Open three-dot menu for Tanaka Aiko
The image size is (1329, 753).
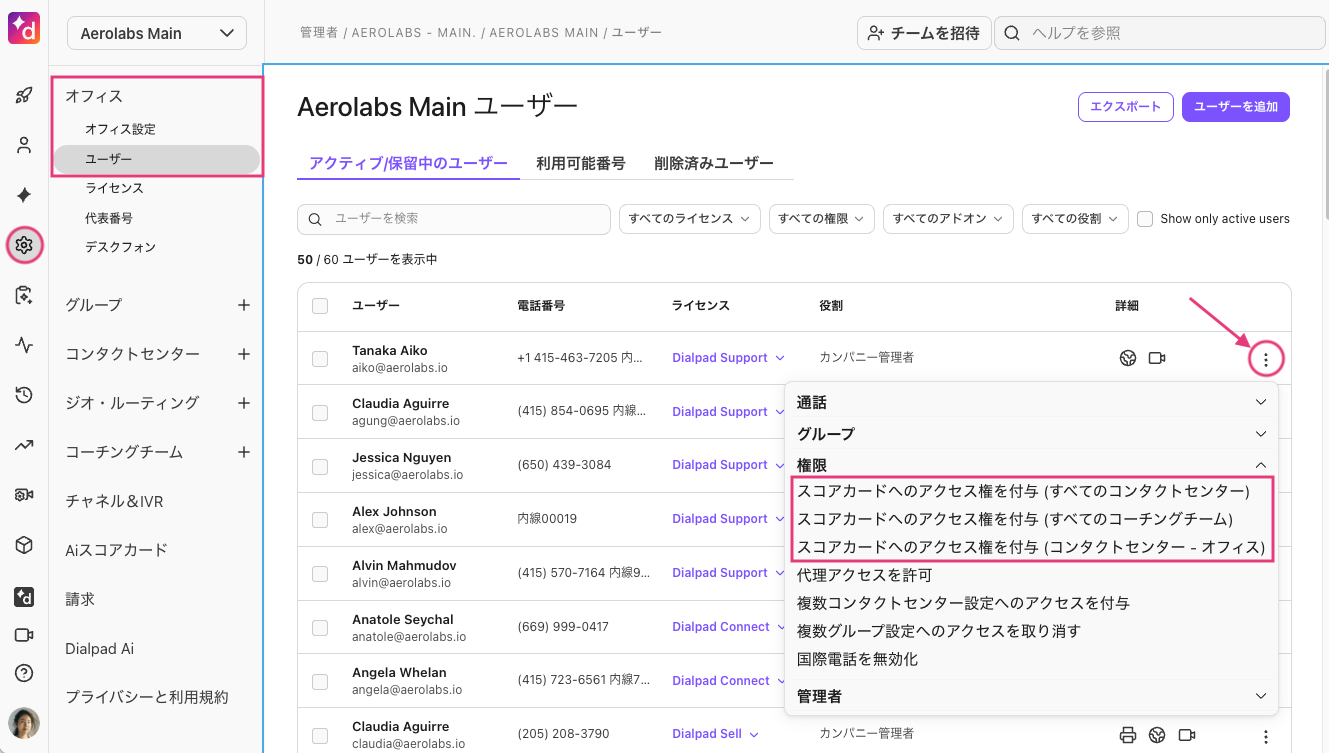coord(1266,359)
